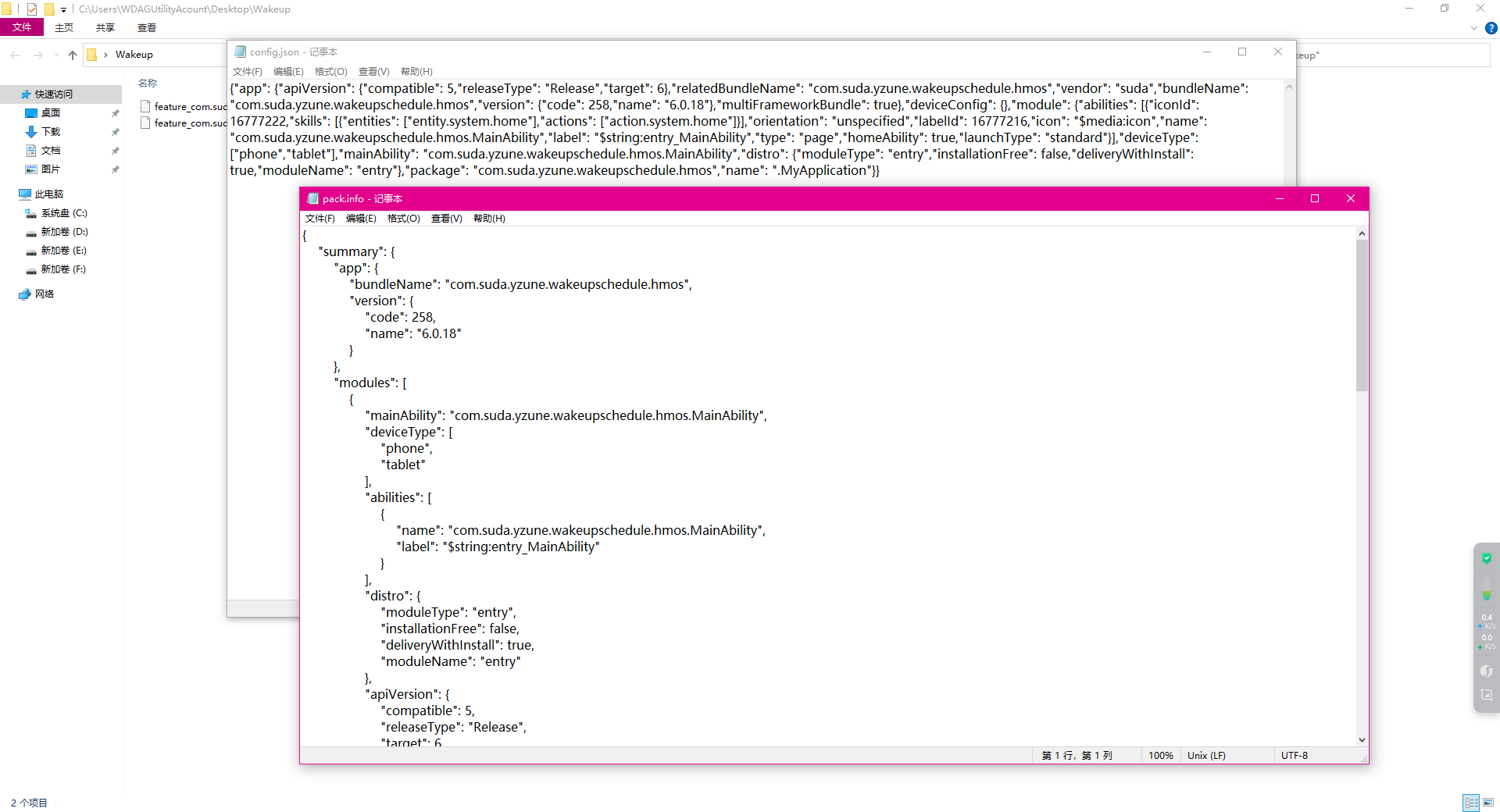Image resolution: width=1500 pixels, height=812 pixels.
Task: Expand the breadcrumb chevron before Wakeup
Action: (105, 55)
